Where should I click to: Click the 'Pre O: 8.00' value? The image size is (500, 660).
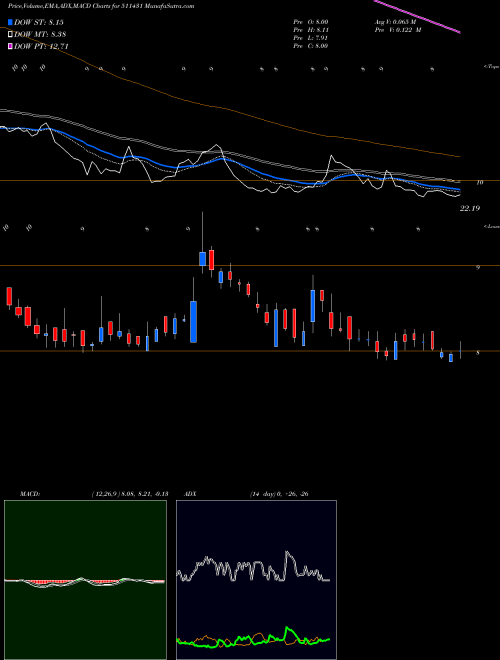[x=311, y=21]
